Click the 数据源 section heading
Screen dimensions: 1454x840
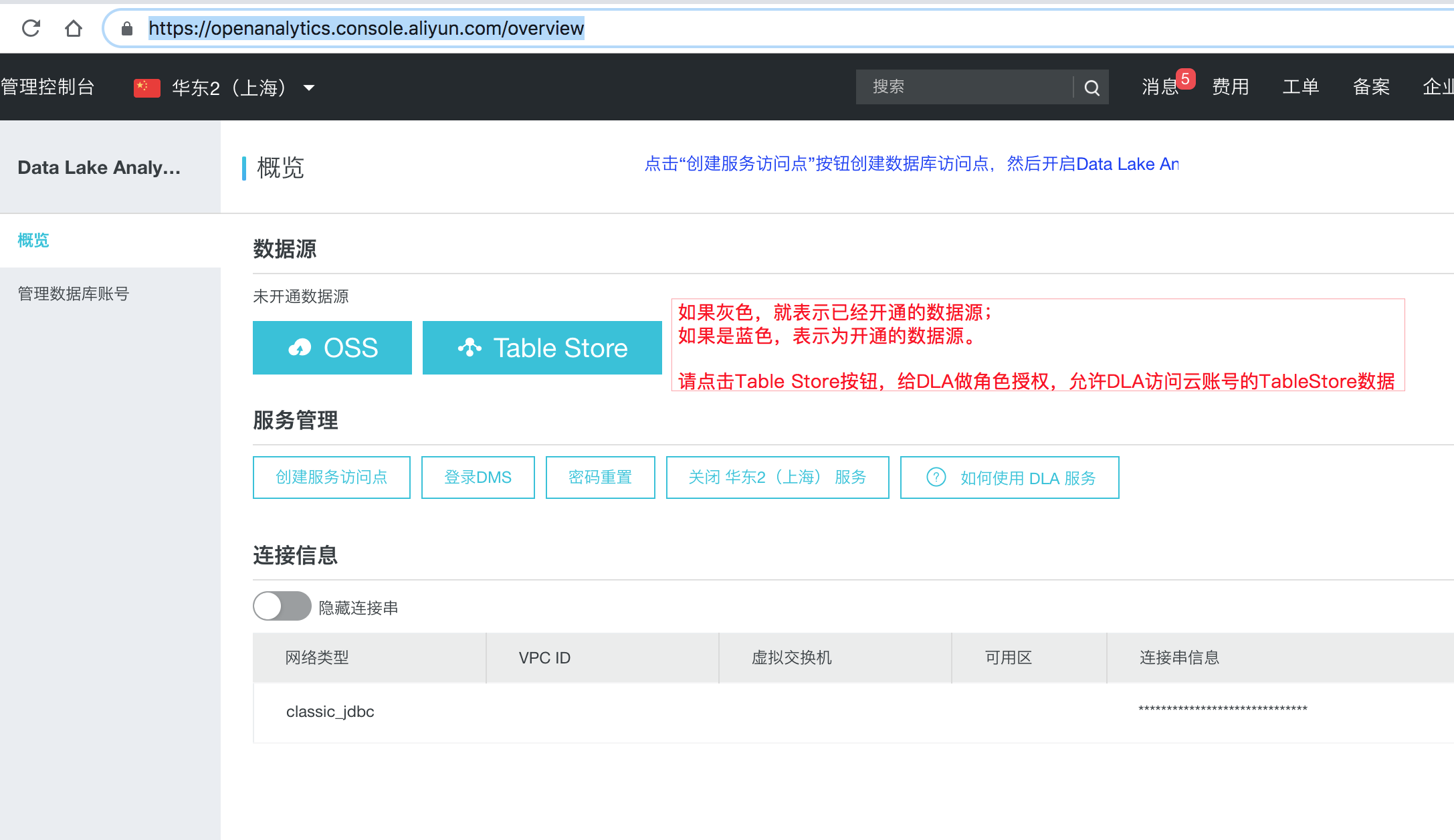285,249
